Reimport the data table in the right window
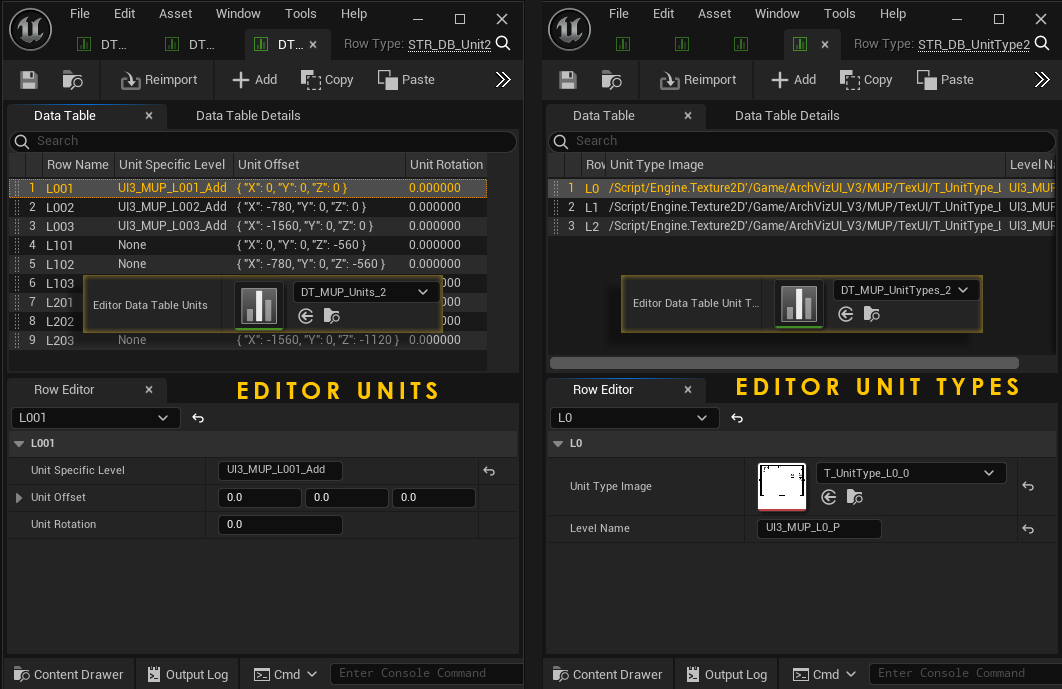This screenshot has width=1062, height=689. click(698, 80)
